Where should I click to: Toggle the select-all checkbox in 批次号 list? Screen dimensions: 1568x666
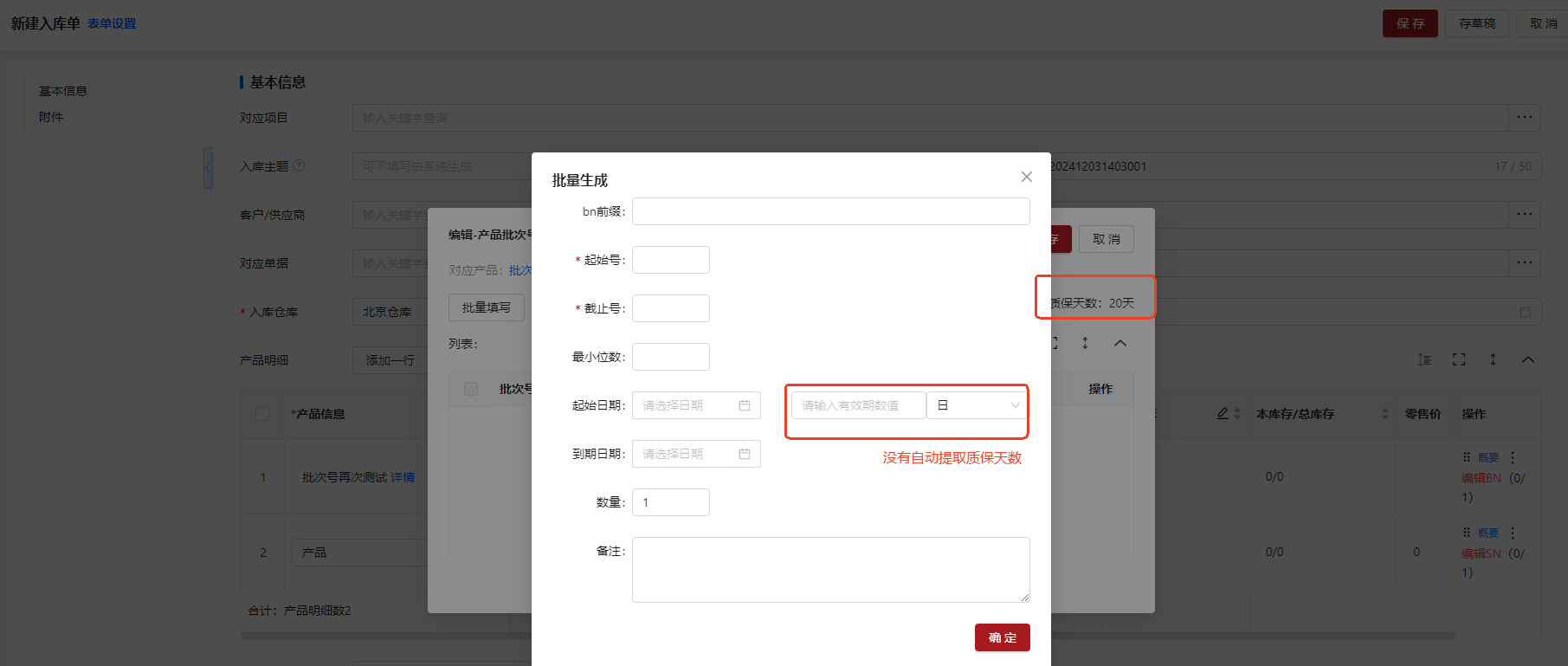click(471, 389)
